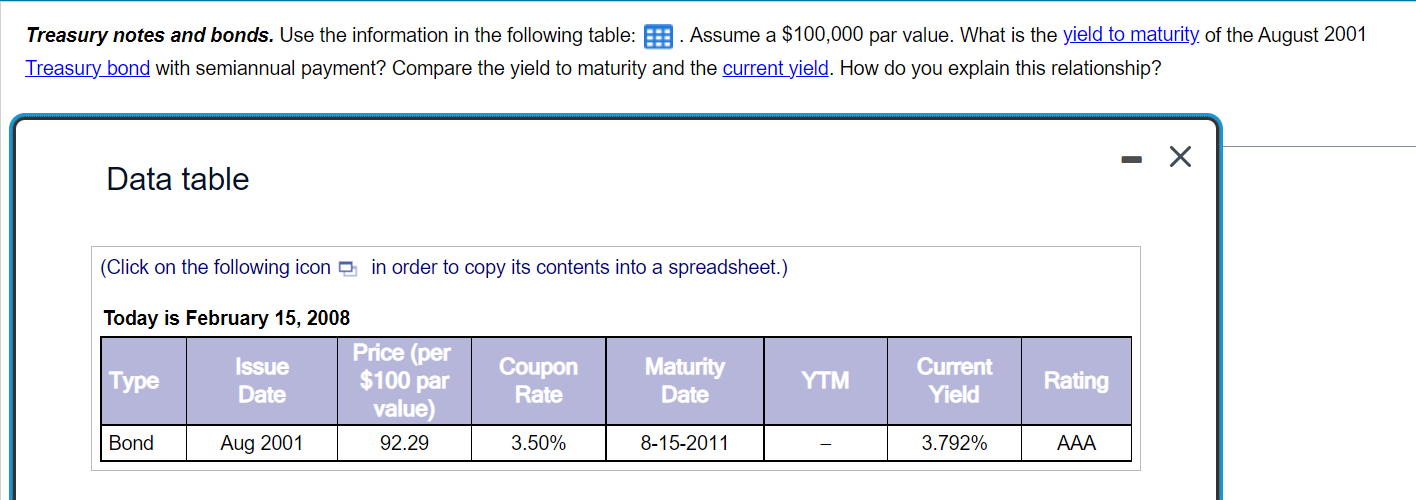Click the Price per $100 par header
This screenshot has width=1416, height=500.
point(404,381)
